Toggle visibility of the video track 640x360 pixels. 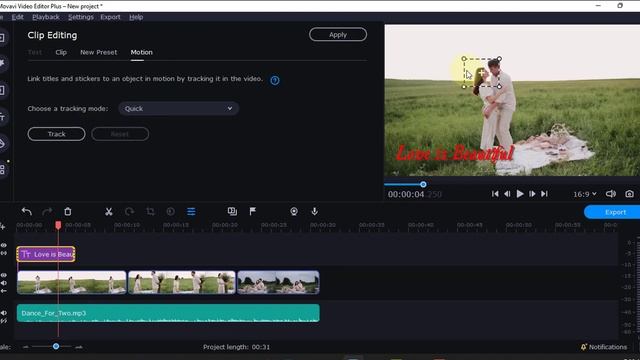coord(4,275)
